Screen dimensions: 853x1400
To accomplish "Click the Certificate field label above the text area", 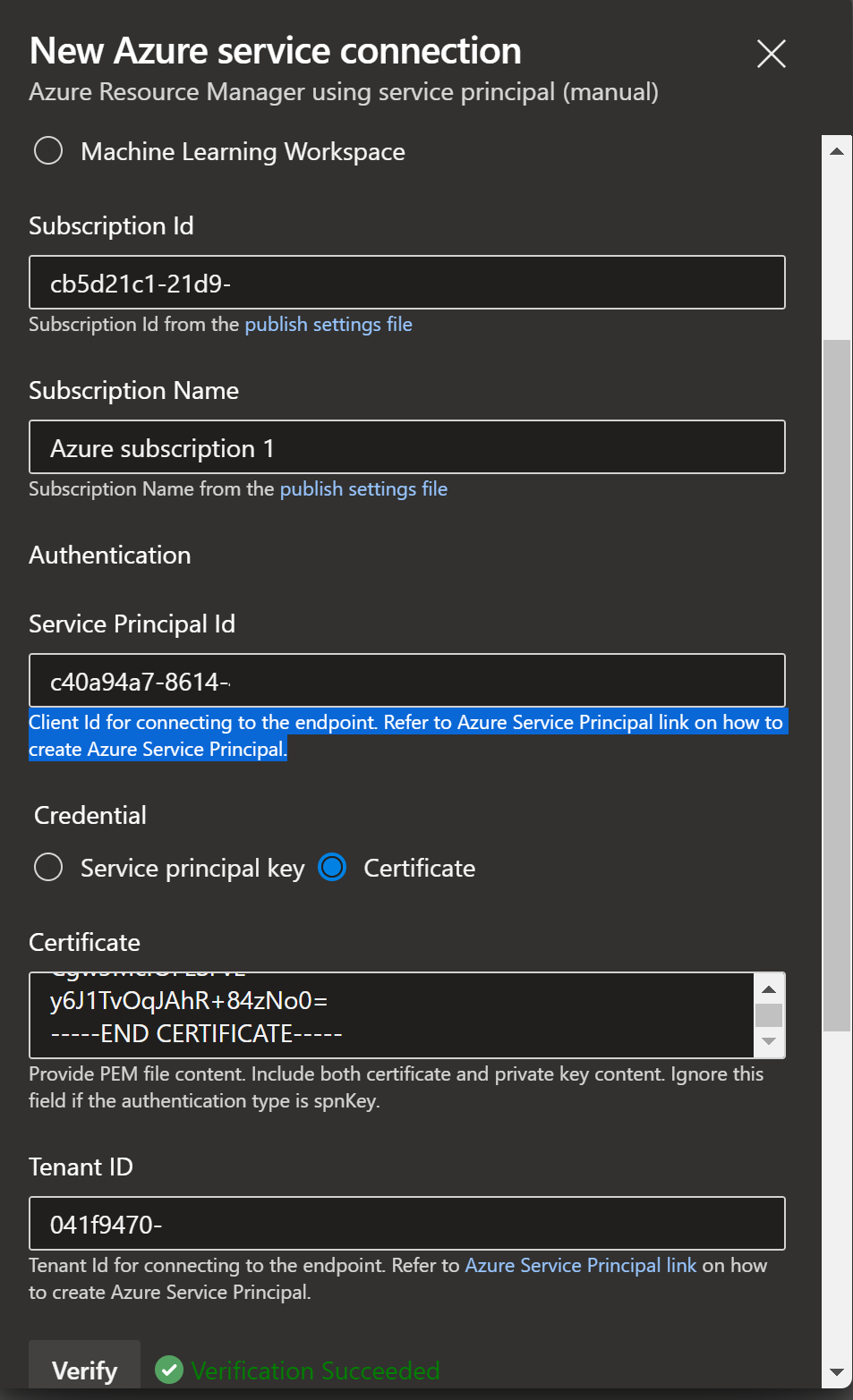I will click(84, 942).
